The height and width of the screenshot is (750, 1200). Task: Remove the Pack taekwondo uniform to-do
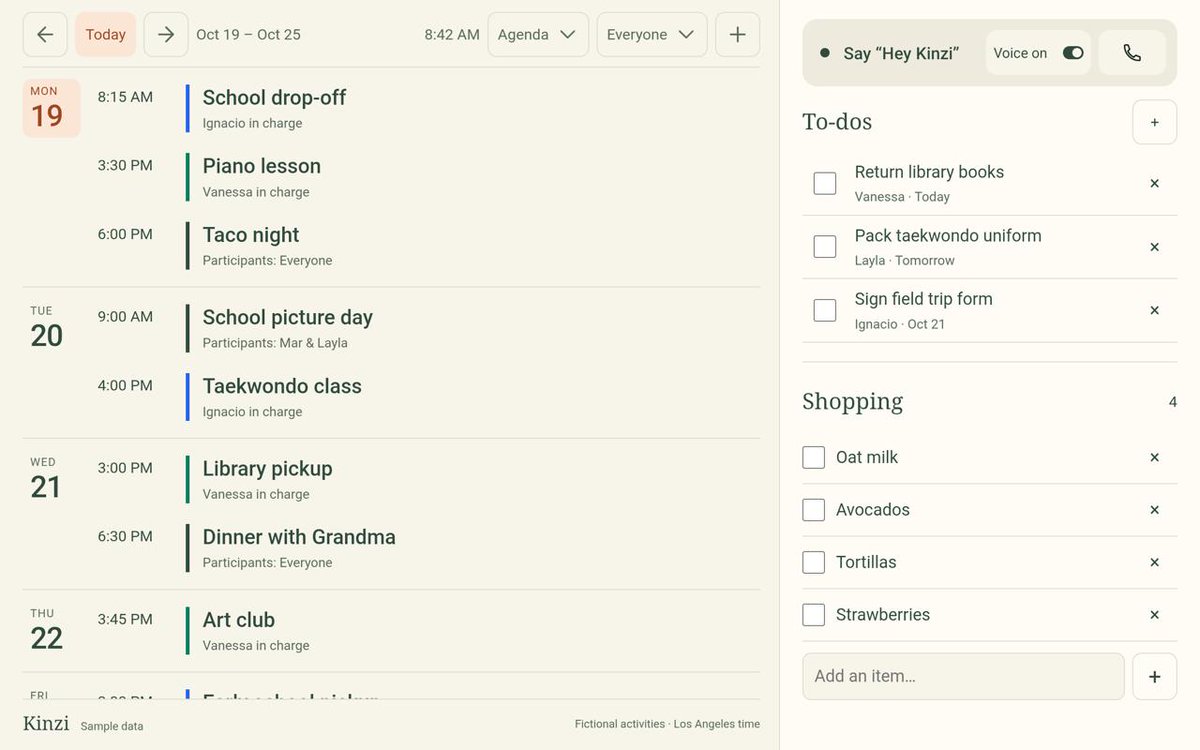(1154, 247)
